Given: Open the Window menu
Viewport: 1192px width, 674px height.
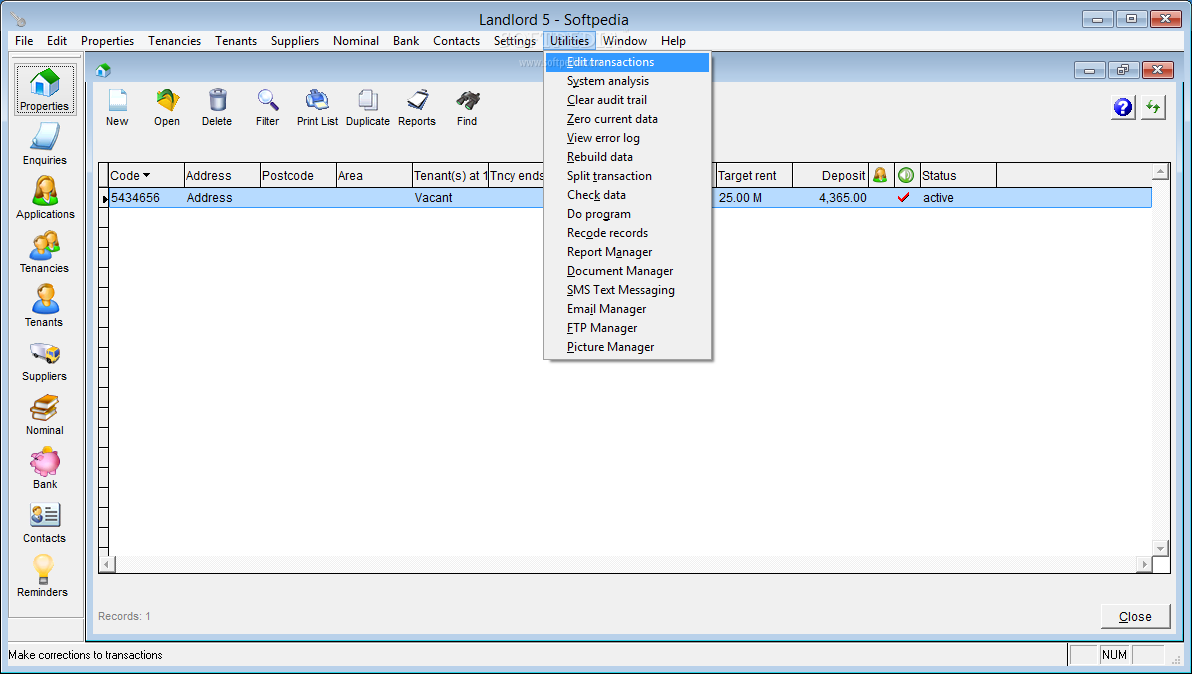Looking at the screenshot, I should tap(625, 41).
